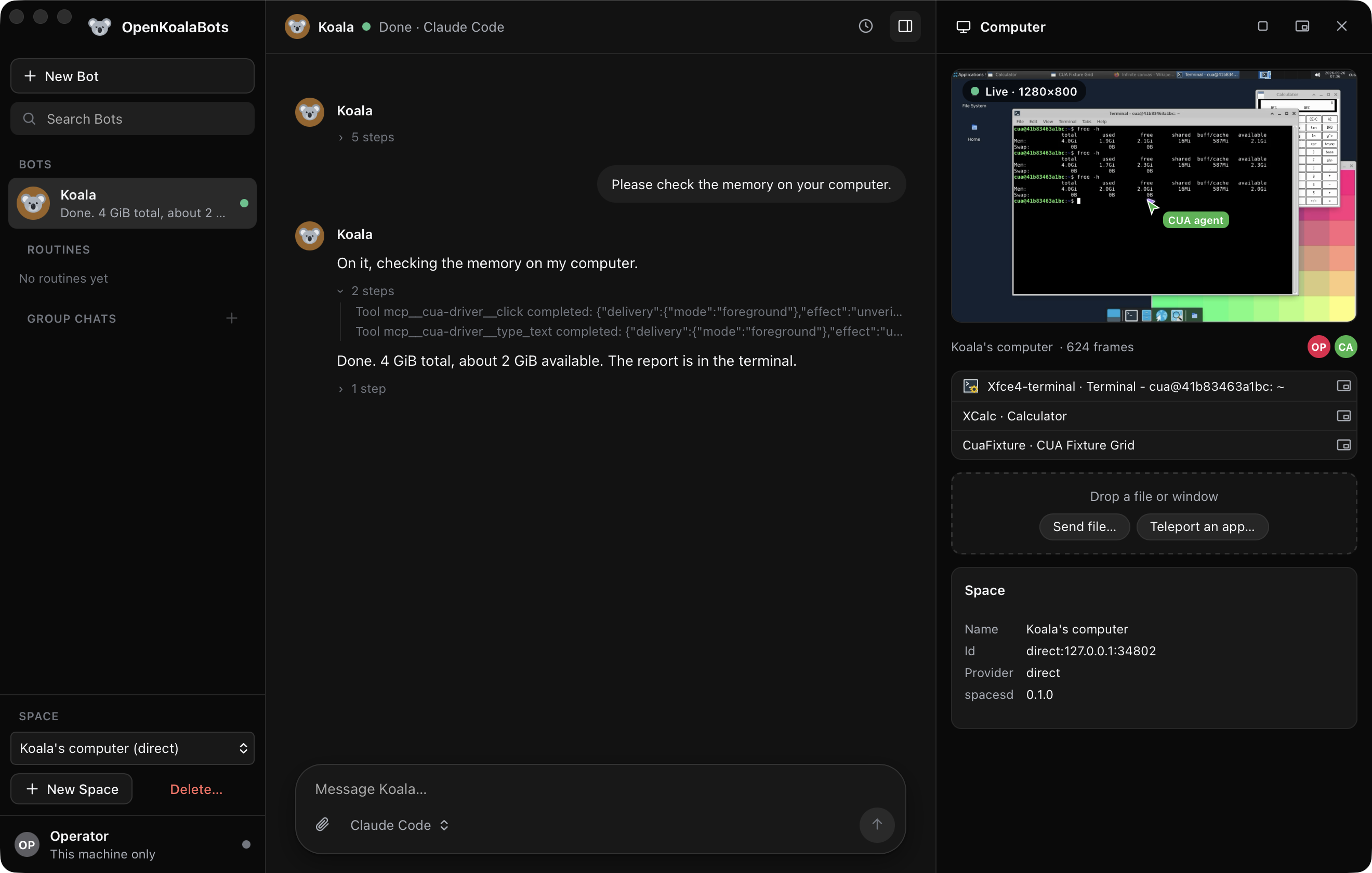Click the space Id direct:127.0.0.1:34802 value

coord(1090,650)
